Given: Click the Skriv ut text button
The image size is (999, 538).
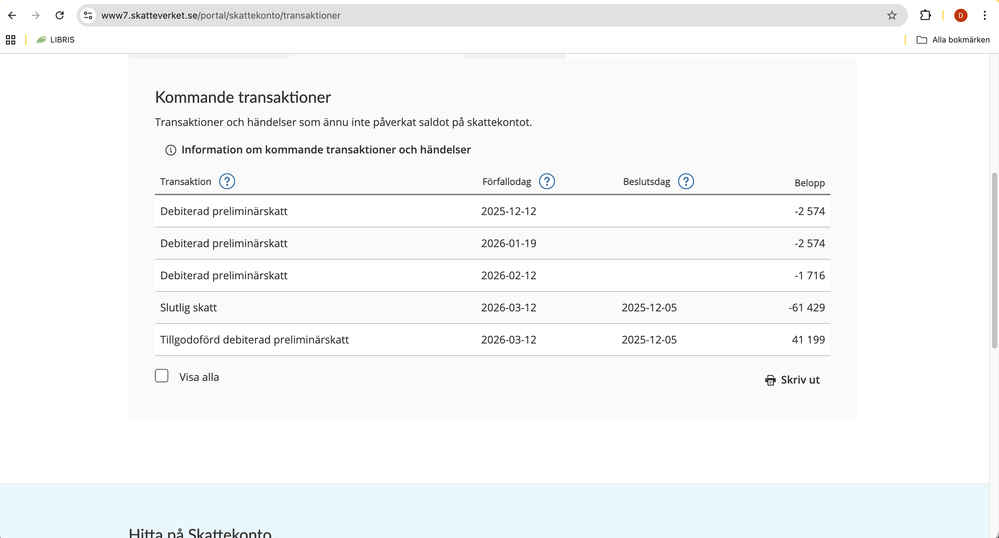Looking at the screenshot, I should (800, 380).
